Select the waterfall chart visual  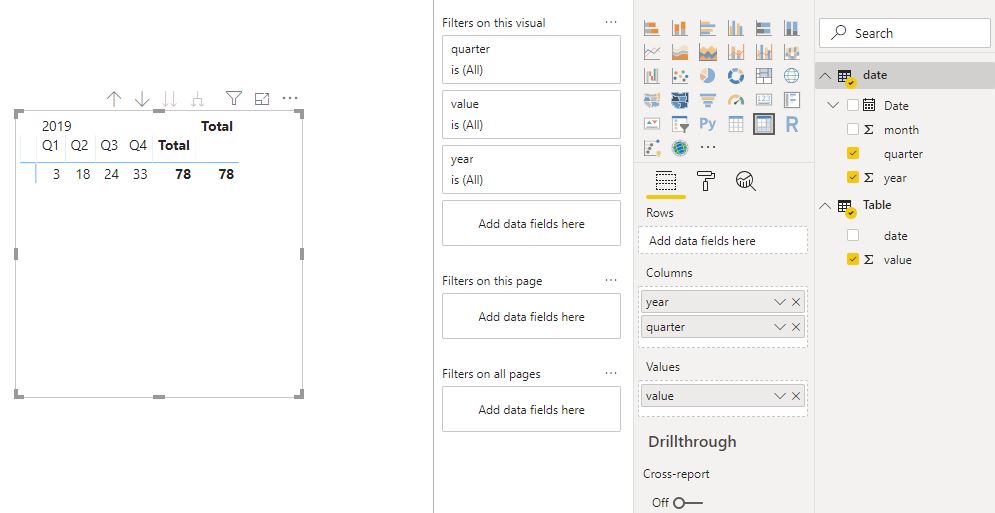click(652, 76)
